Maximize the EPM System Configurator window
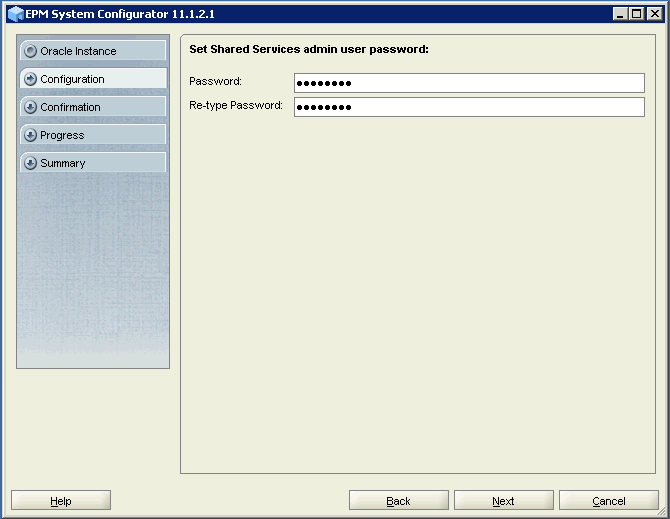The height and width of the screenshot is (519, 670). (637, 14)
